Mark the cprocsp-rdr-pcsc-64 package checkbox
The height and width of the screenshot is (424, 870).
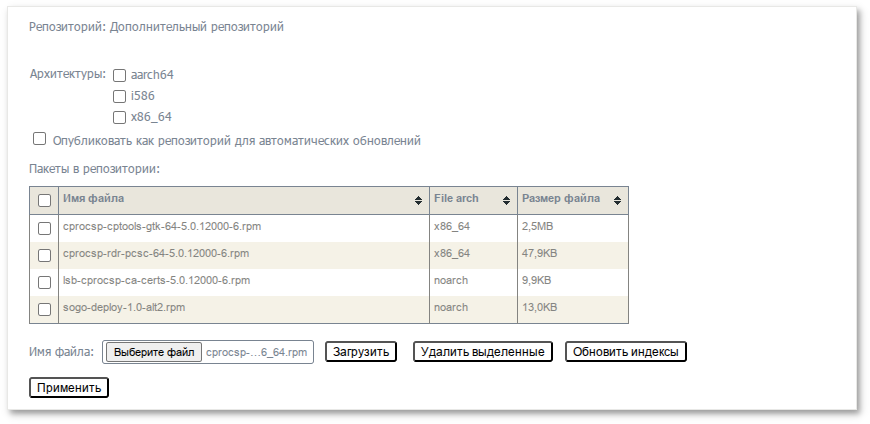44,255
